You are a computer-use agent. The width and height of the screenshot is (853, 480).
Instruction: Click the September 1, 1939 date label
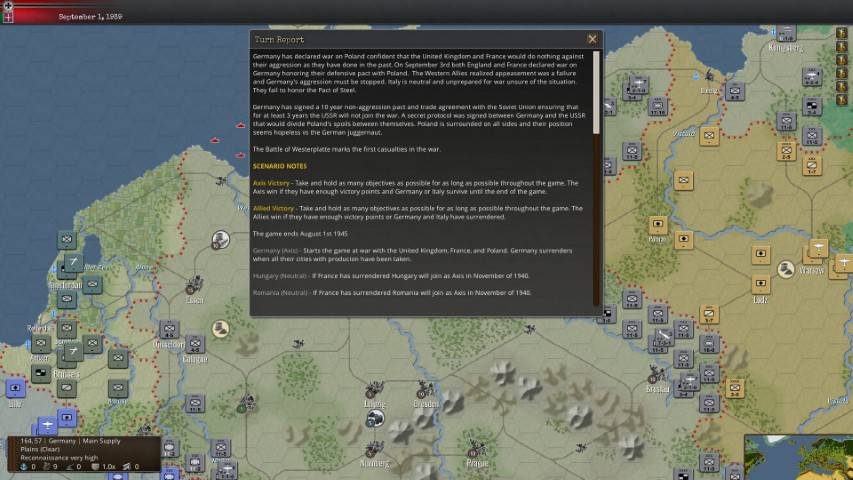coord(89,17)
